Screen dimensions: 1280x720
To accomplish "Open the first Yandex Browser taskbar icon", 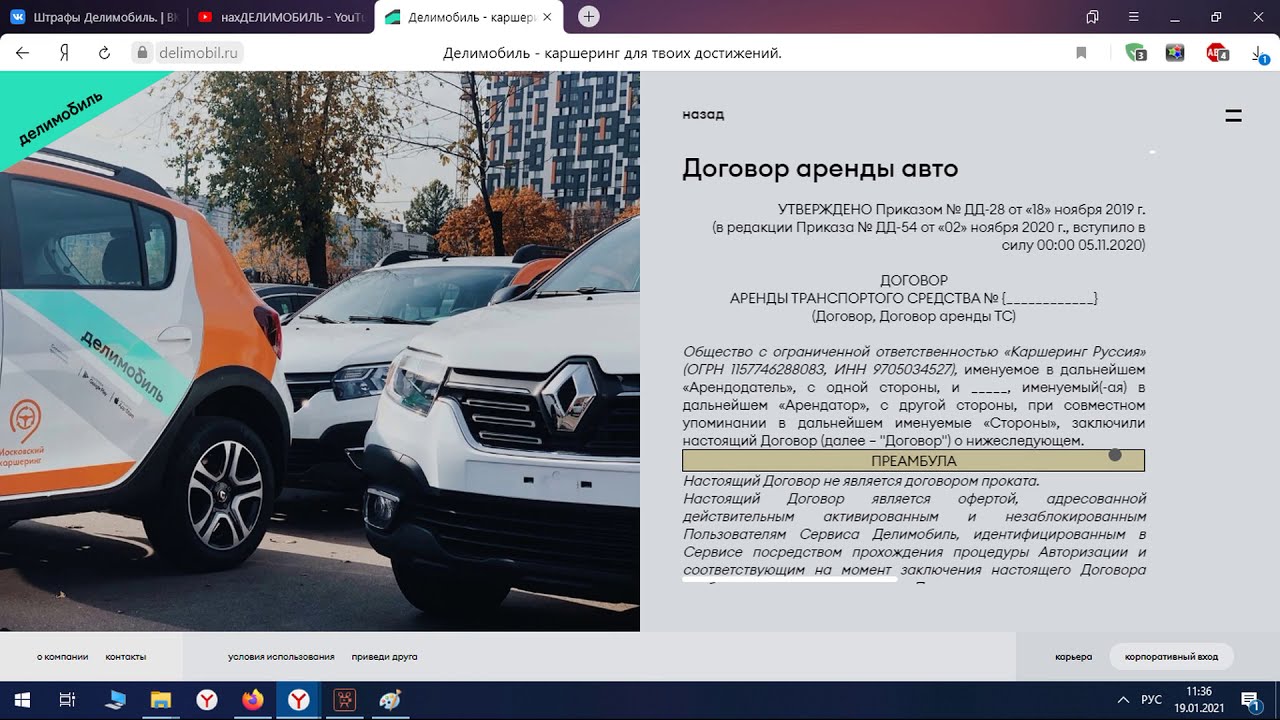I will point(207,701).
